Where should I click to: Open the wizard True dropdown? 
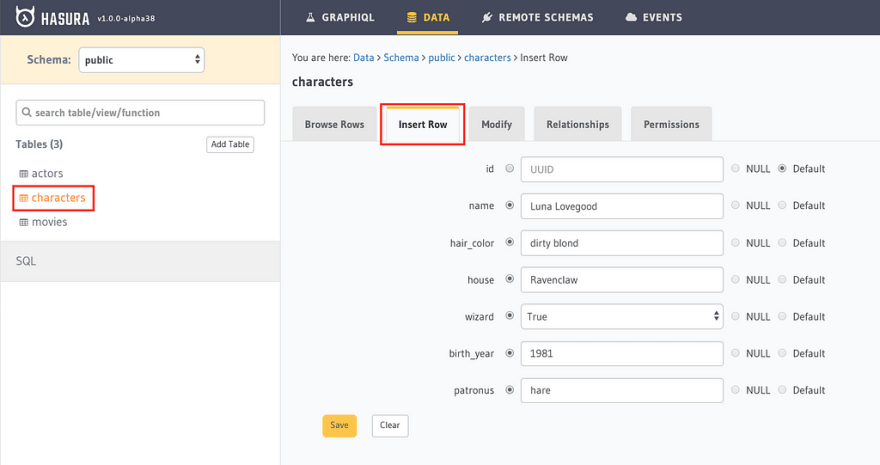[622, 316]
